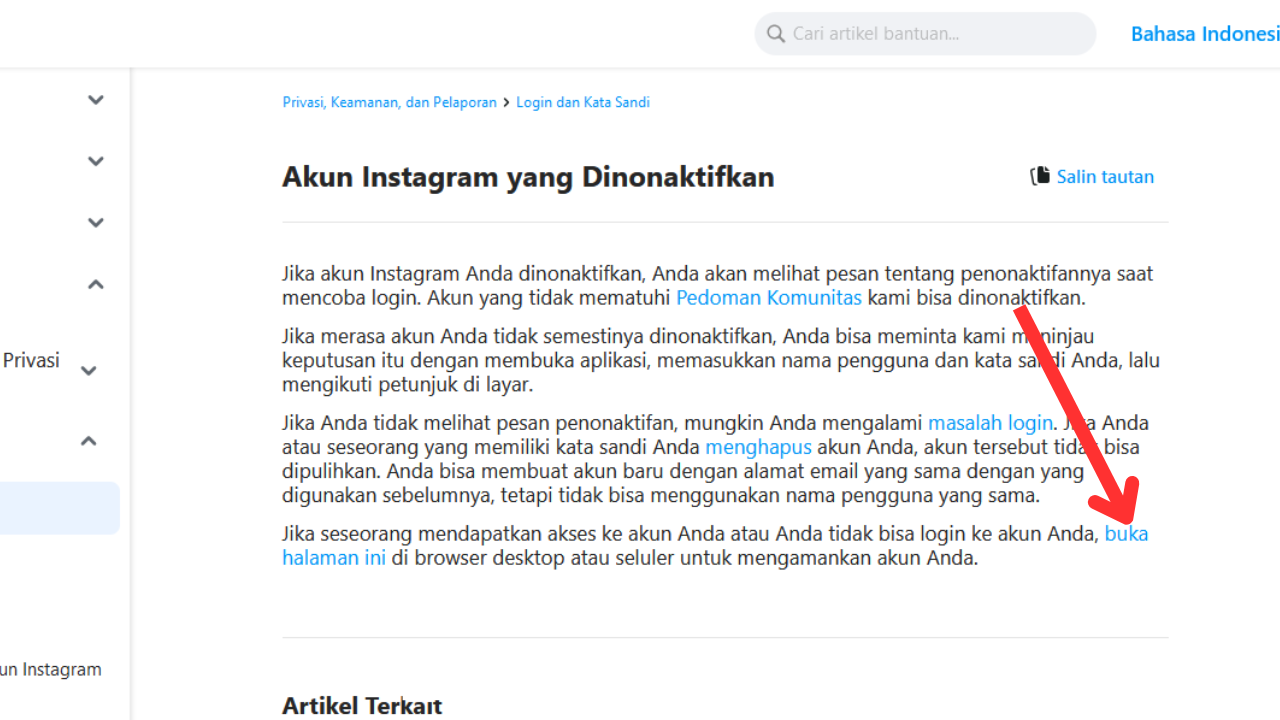This screenshot has height=720, width=1280.
Task: Click the Salin tautan link
Action: click(1105, 177)
